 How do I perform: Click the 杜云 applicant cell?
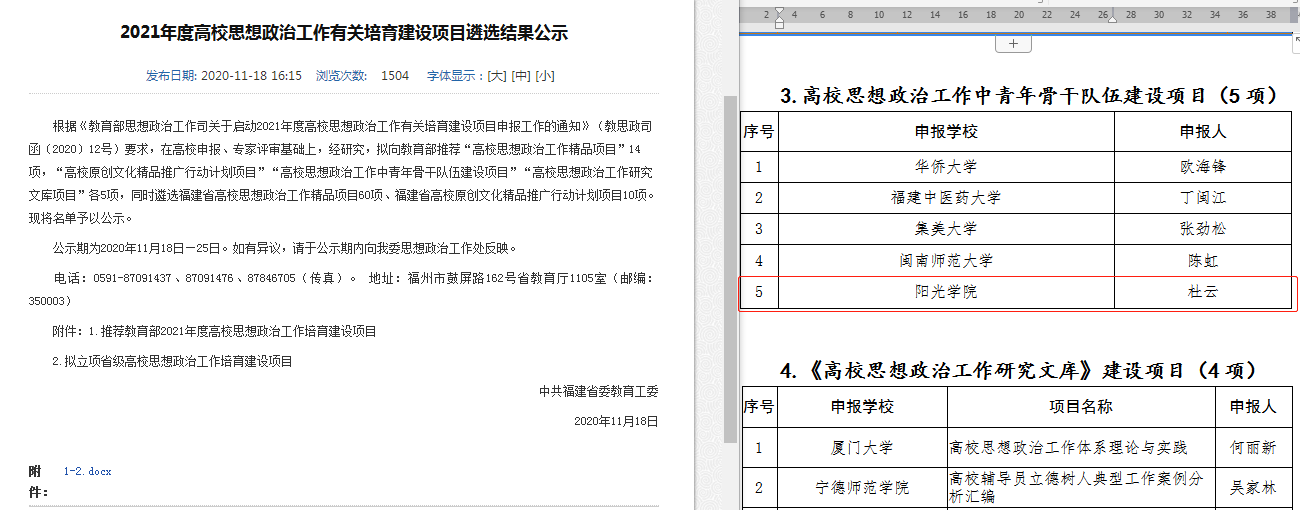click(x=1202, y=292)
